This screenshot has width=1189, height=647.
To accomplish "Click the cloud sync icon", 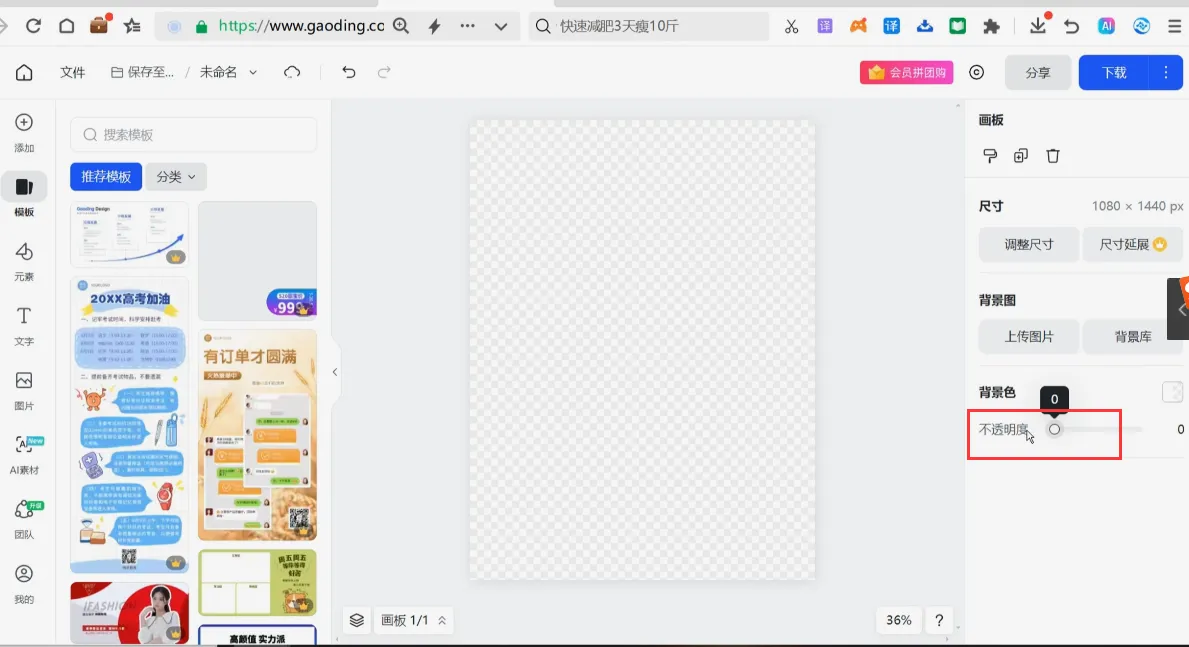I will (x=292, y=72).
